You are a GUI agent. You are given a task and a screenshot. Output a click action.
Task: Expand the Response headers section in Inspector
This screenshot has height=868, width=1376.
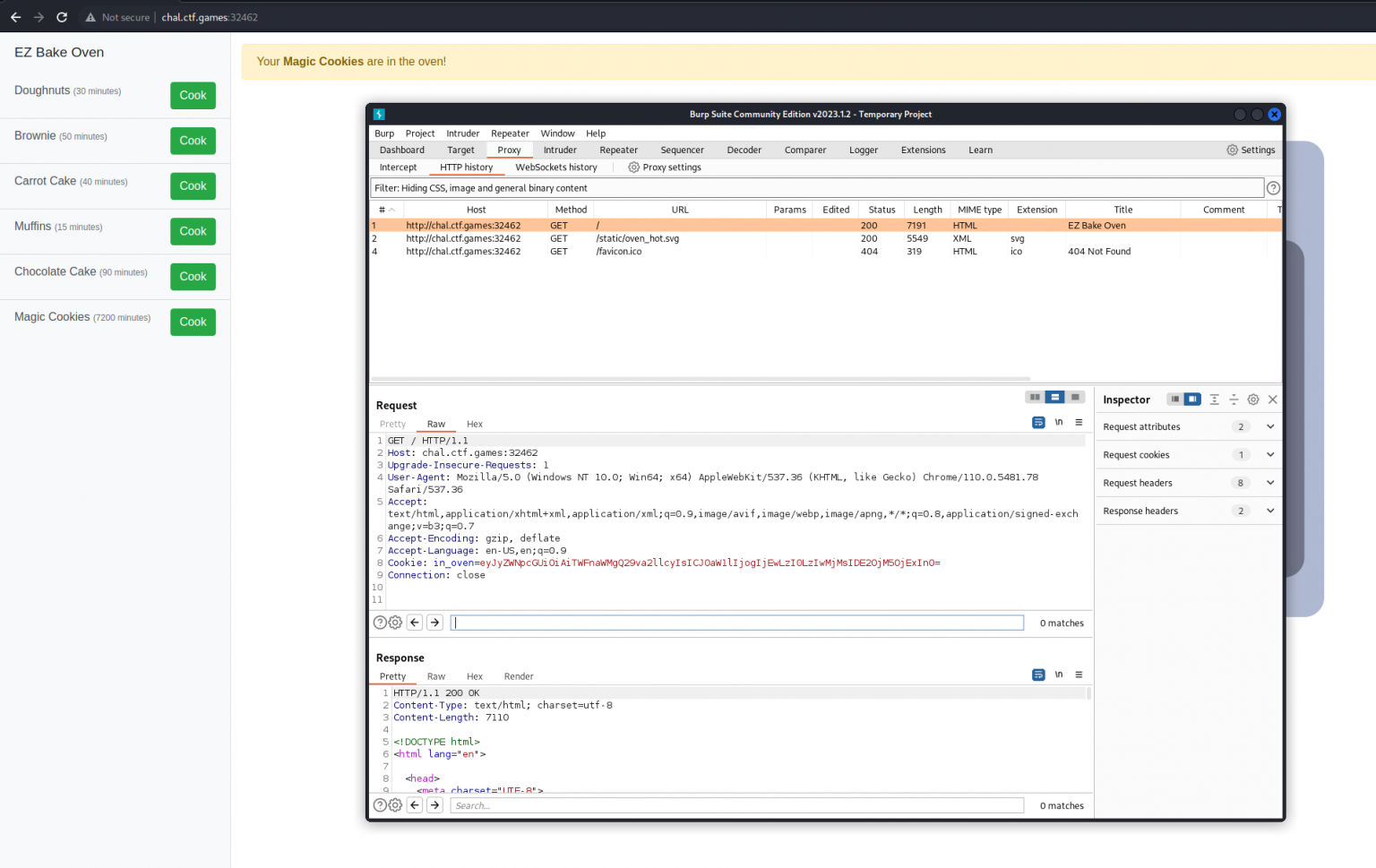click(x=1269, y=511)
